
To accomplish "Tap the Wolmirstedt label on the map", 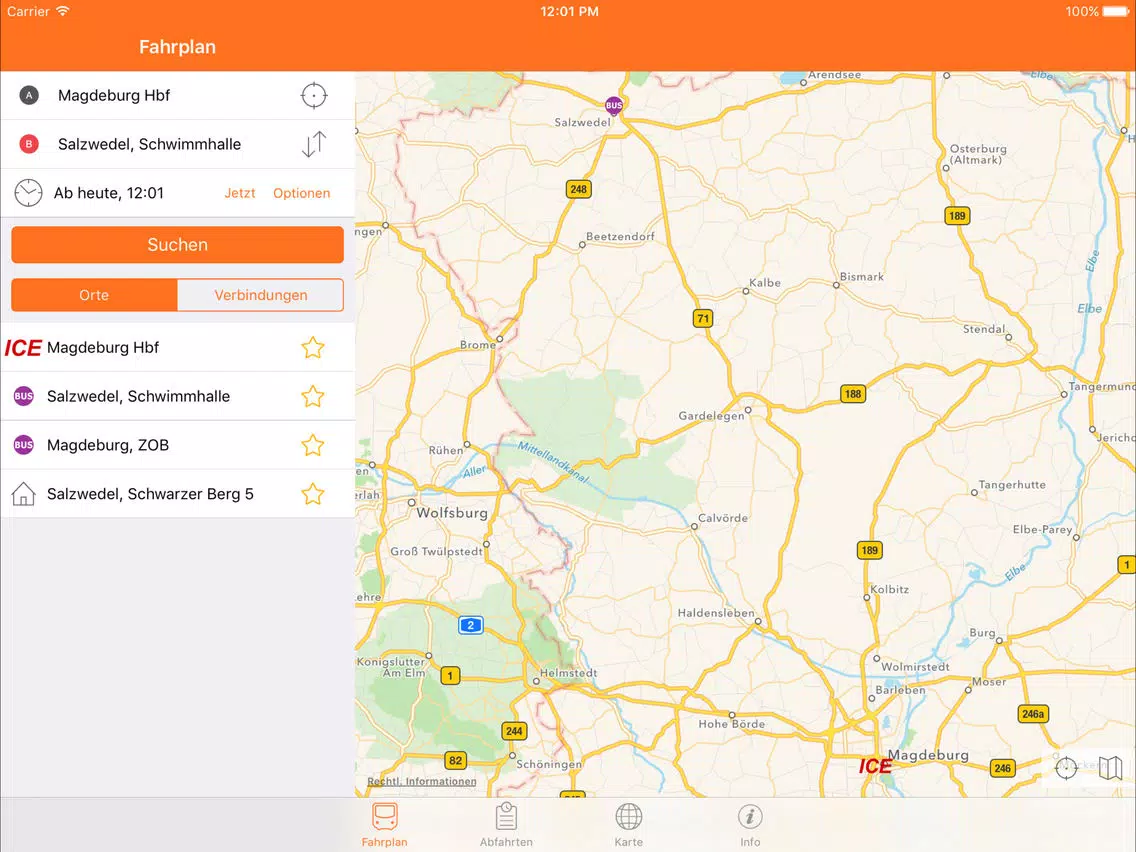I will point(915,667).
